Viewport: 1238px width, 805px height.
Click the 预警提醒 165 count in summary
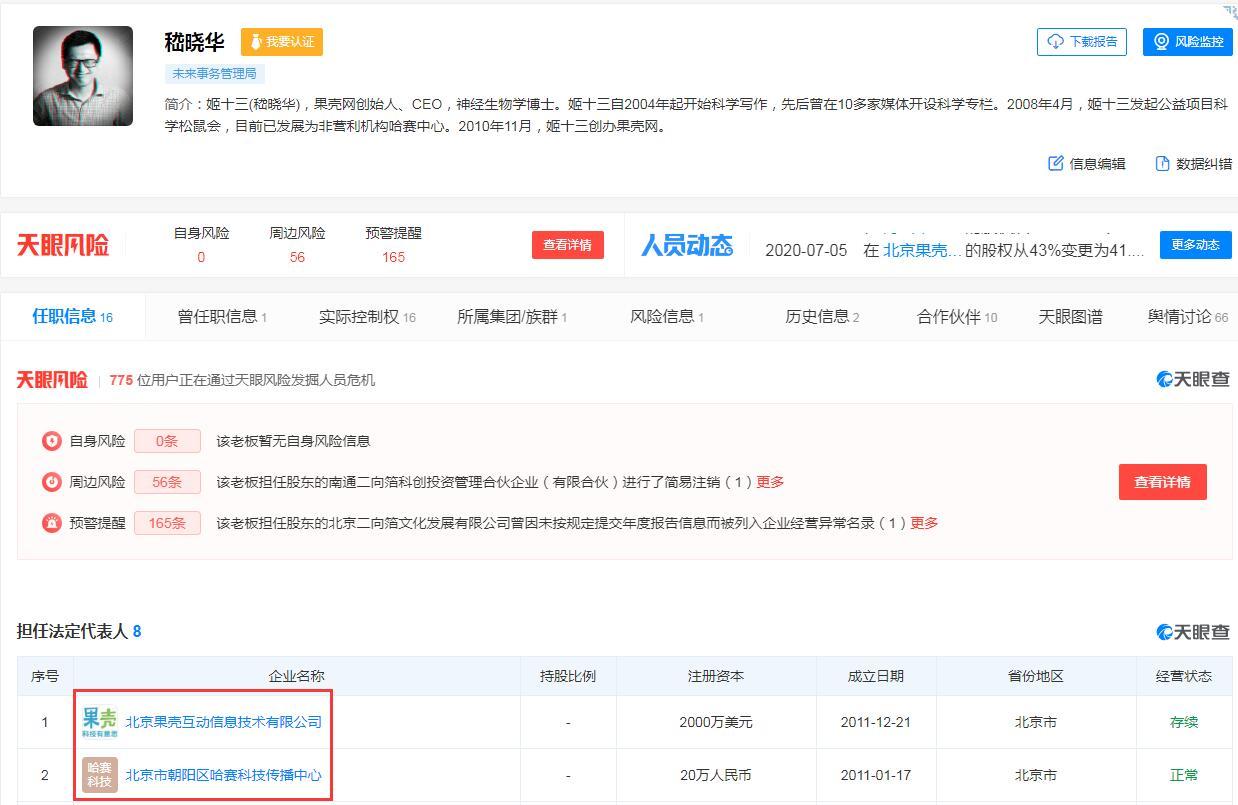tap(393, 257)
